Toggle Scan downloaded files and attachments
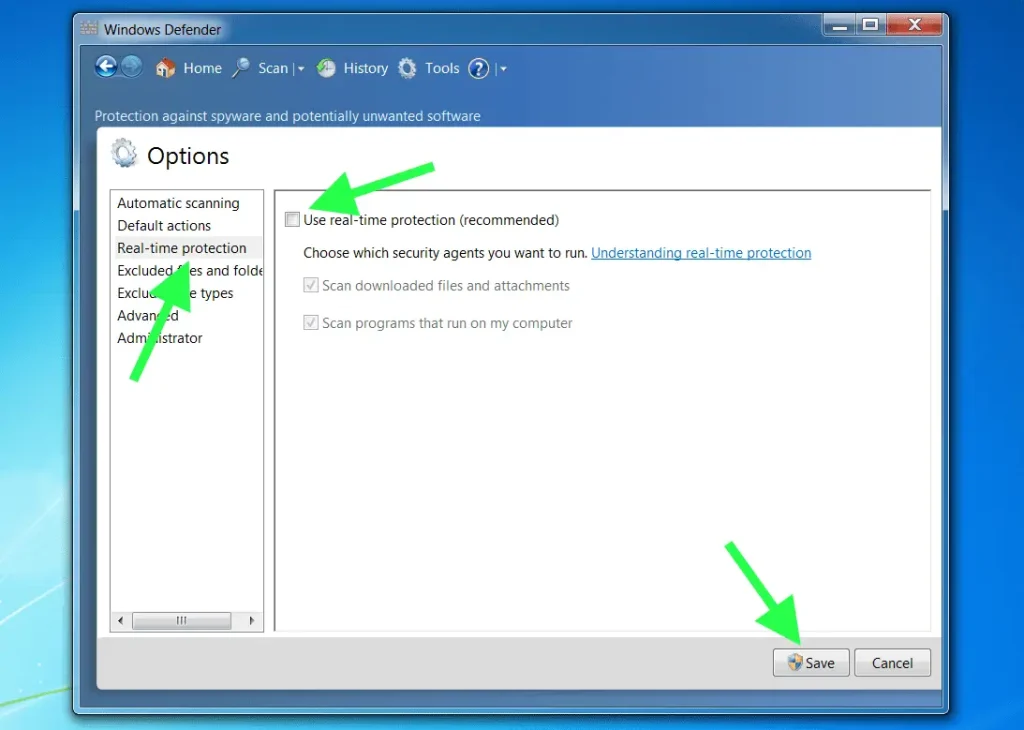The height and width of the screenshot is (730, 1024). coord(313,285)
